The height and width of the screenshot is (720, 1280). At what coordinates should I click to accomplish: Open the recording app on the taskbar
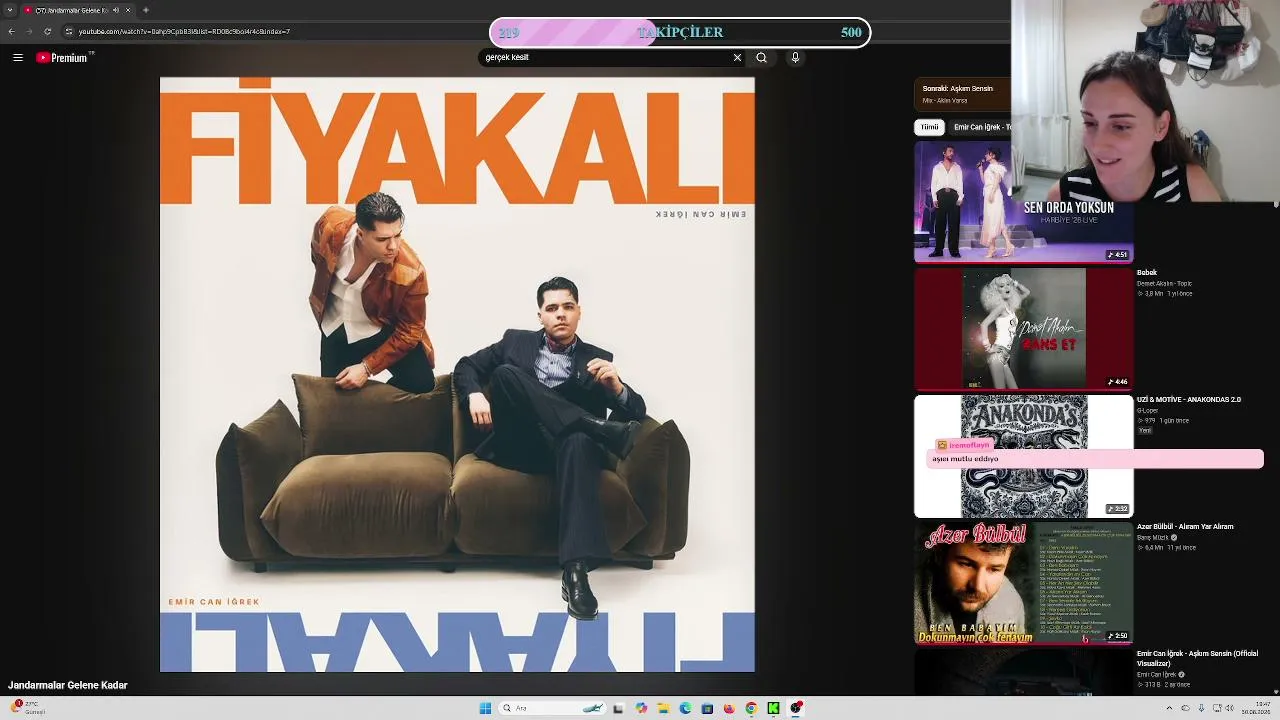coord(796,708)
